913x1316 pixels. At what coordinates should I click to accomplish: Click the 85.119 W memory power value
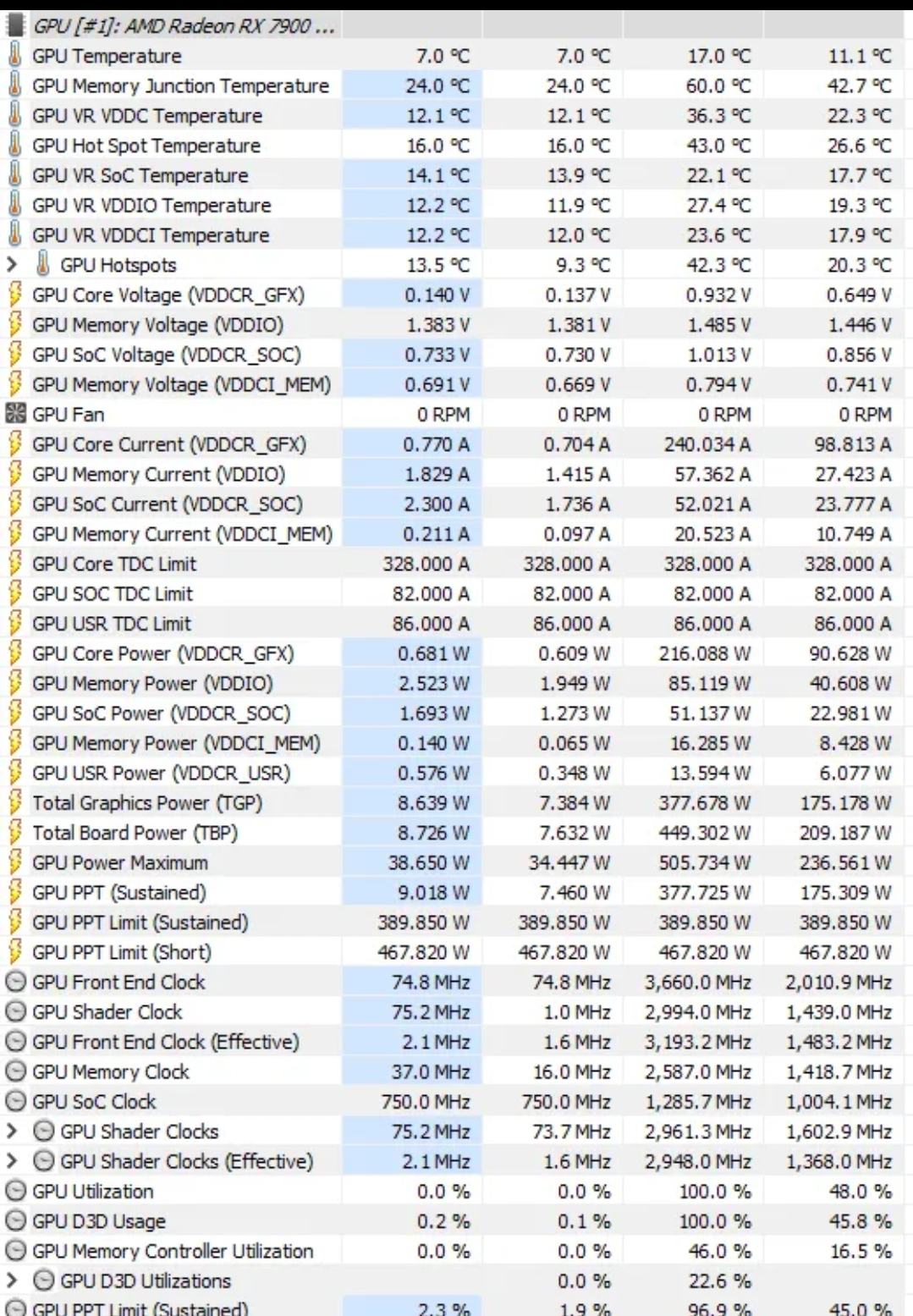[x=708, y=683]
